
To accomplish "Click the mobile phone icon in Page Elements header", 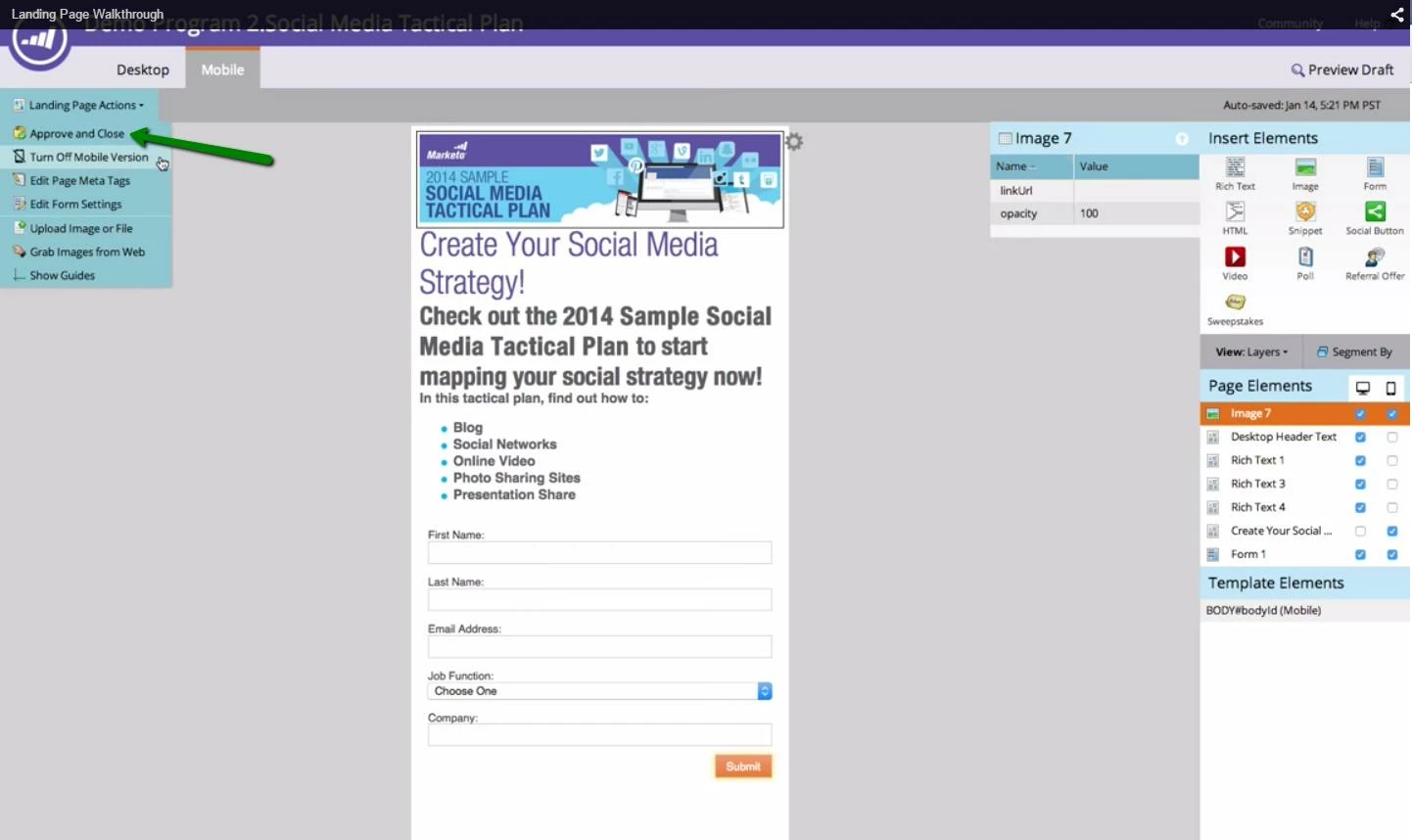I will point(1390,388).
